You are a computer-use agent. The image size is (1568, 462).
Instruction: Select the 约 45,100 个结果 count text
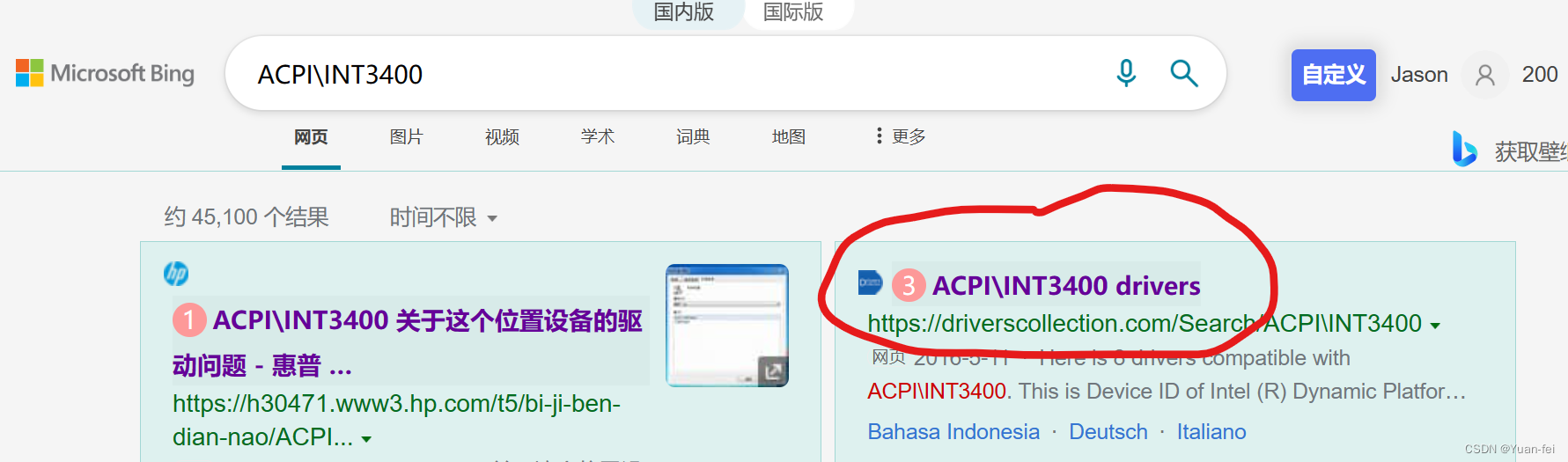247,217
